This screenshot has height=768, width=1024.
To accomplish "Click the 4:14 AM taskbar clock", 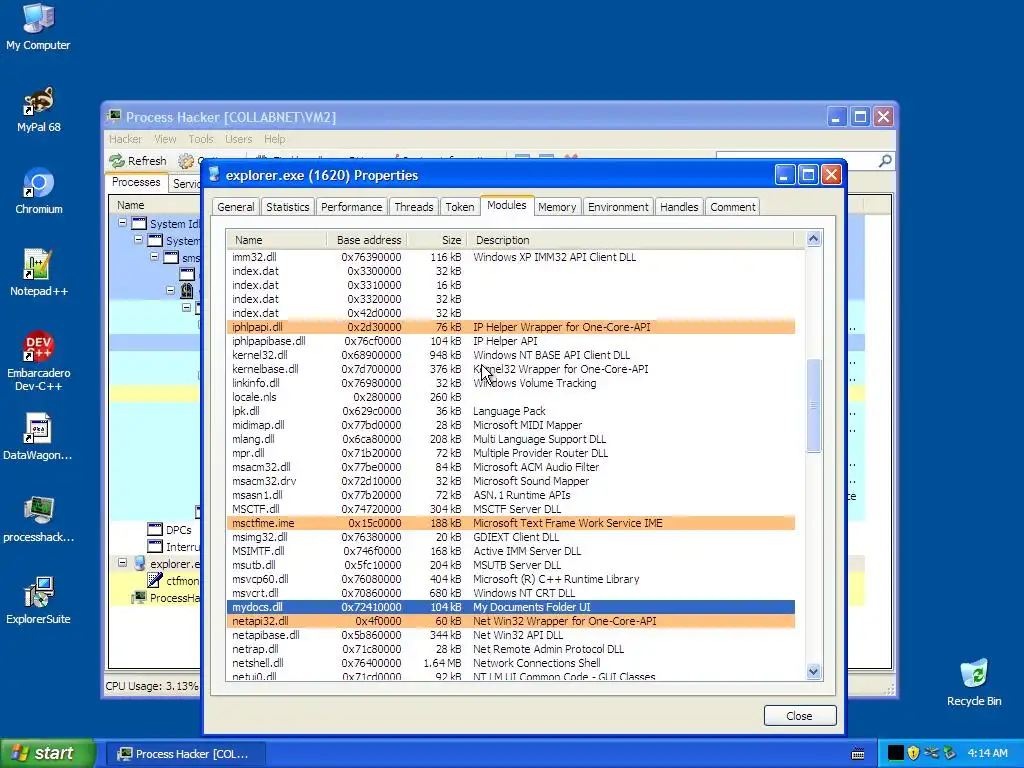I will click(987, 754).
